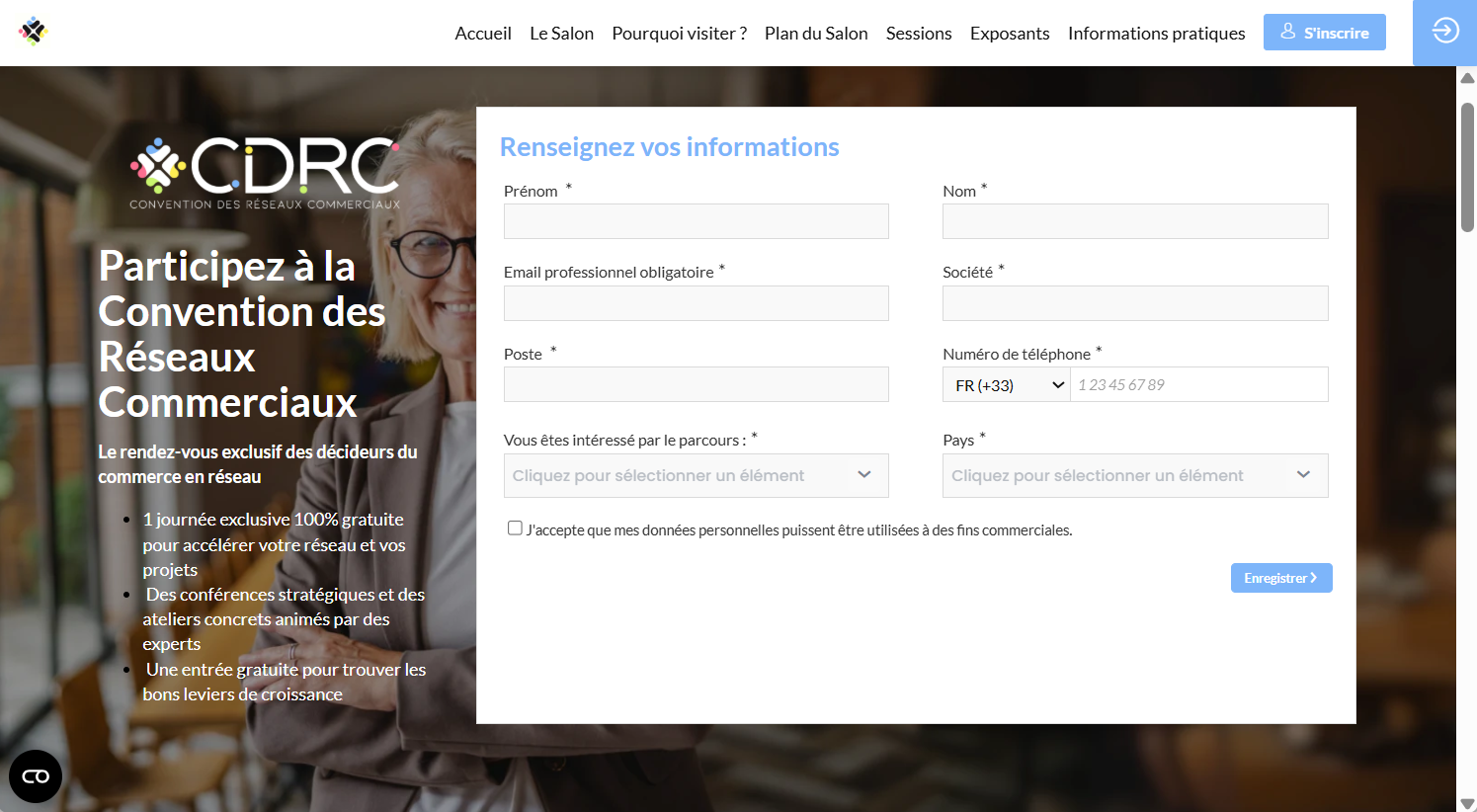
Task: Open the Accueil menu item
Action: coord(483,34)
